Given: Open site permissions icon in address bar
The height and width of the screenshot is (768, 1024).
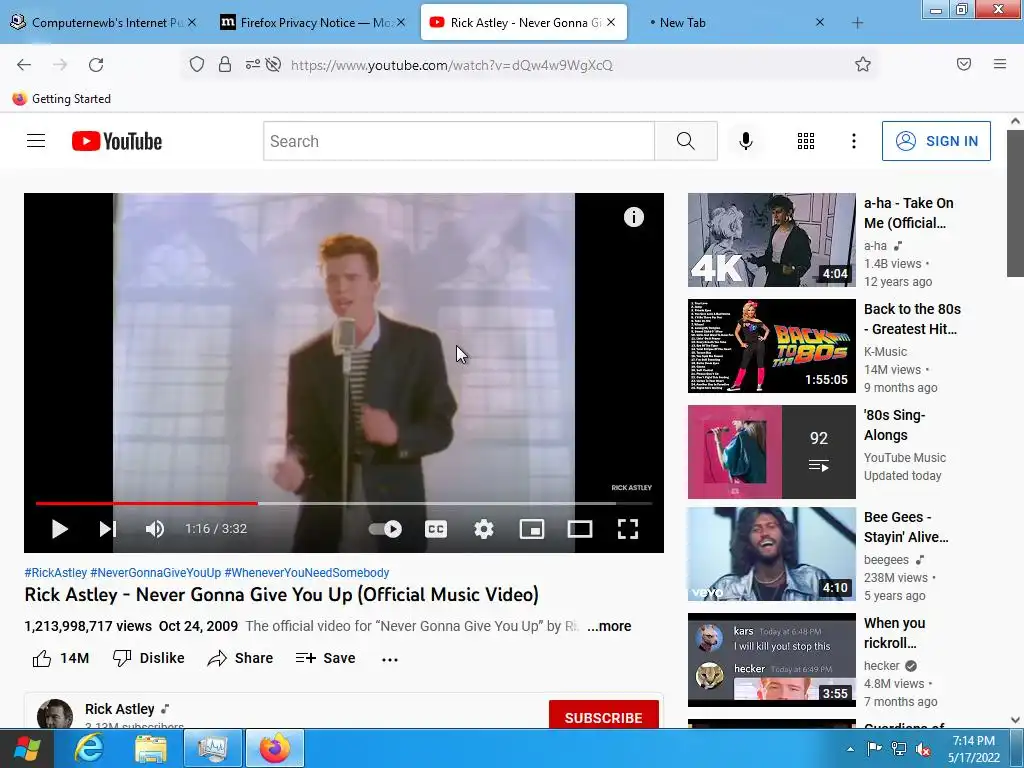Looking at the screenshot, I should click(252, 64).
